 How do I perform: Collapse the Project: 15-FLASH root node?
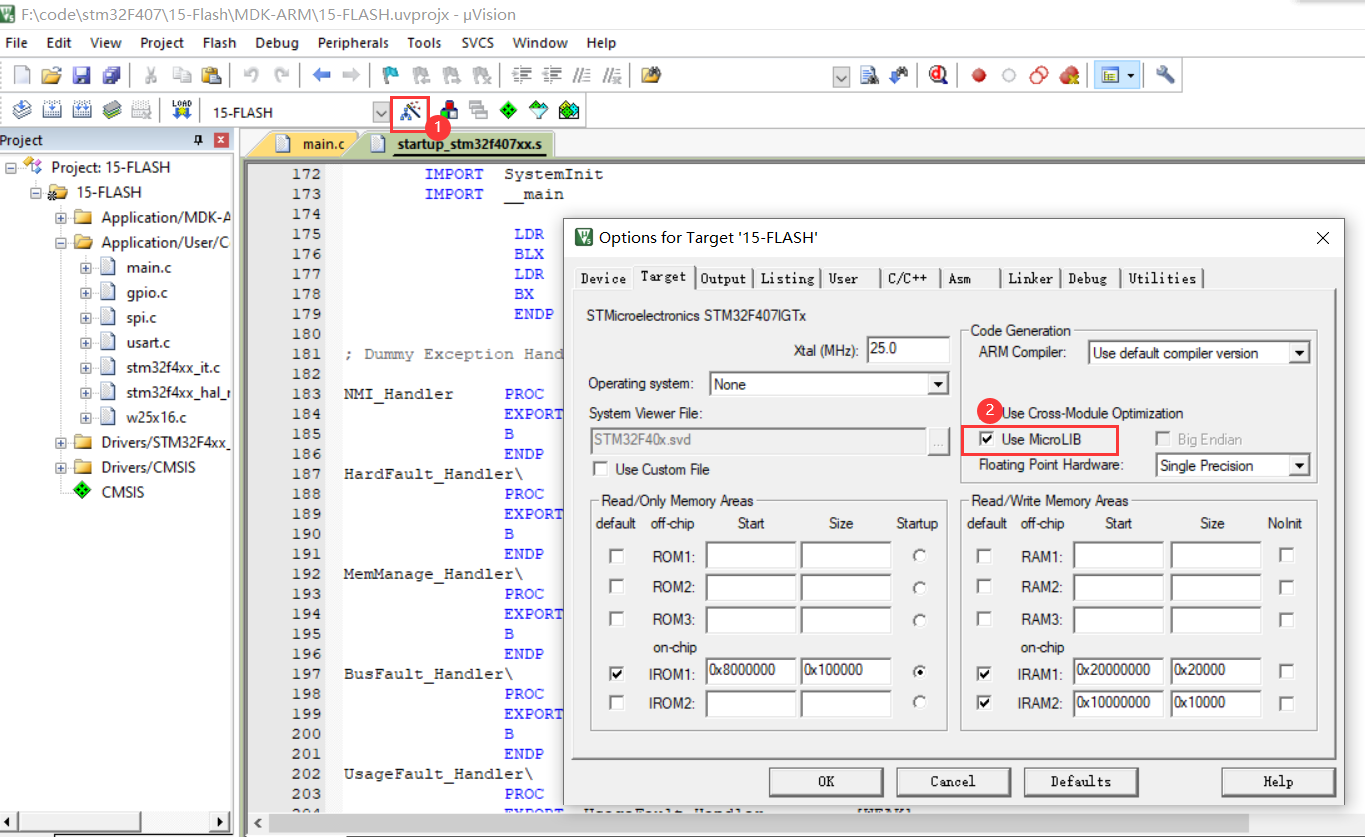(11, 167)
